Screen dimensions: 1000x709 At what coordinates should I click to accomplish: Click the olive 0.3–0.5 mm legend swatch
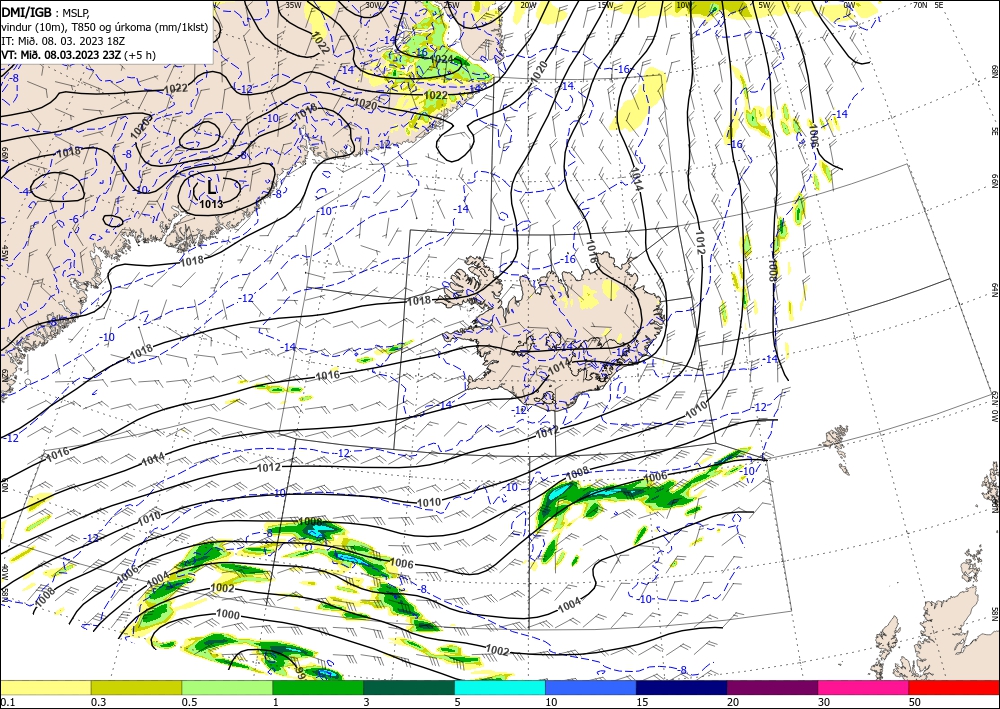(136, 687)
